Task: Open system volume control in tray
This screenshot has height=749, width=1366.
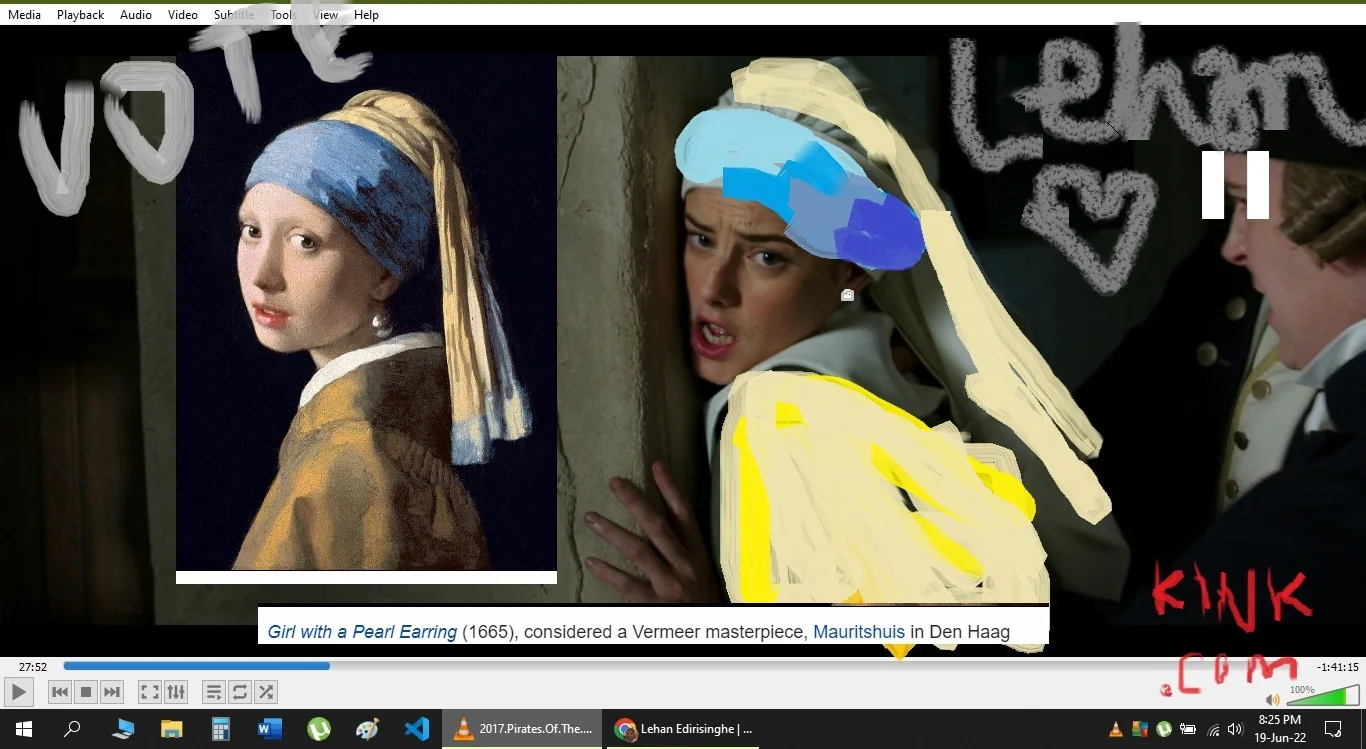Action: [1236, 729]
